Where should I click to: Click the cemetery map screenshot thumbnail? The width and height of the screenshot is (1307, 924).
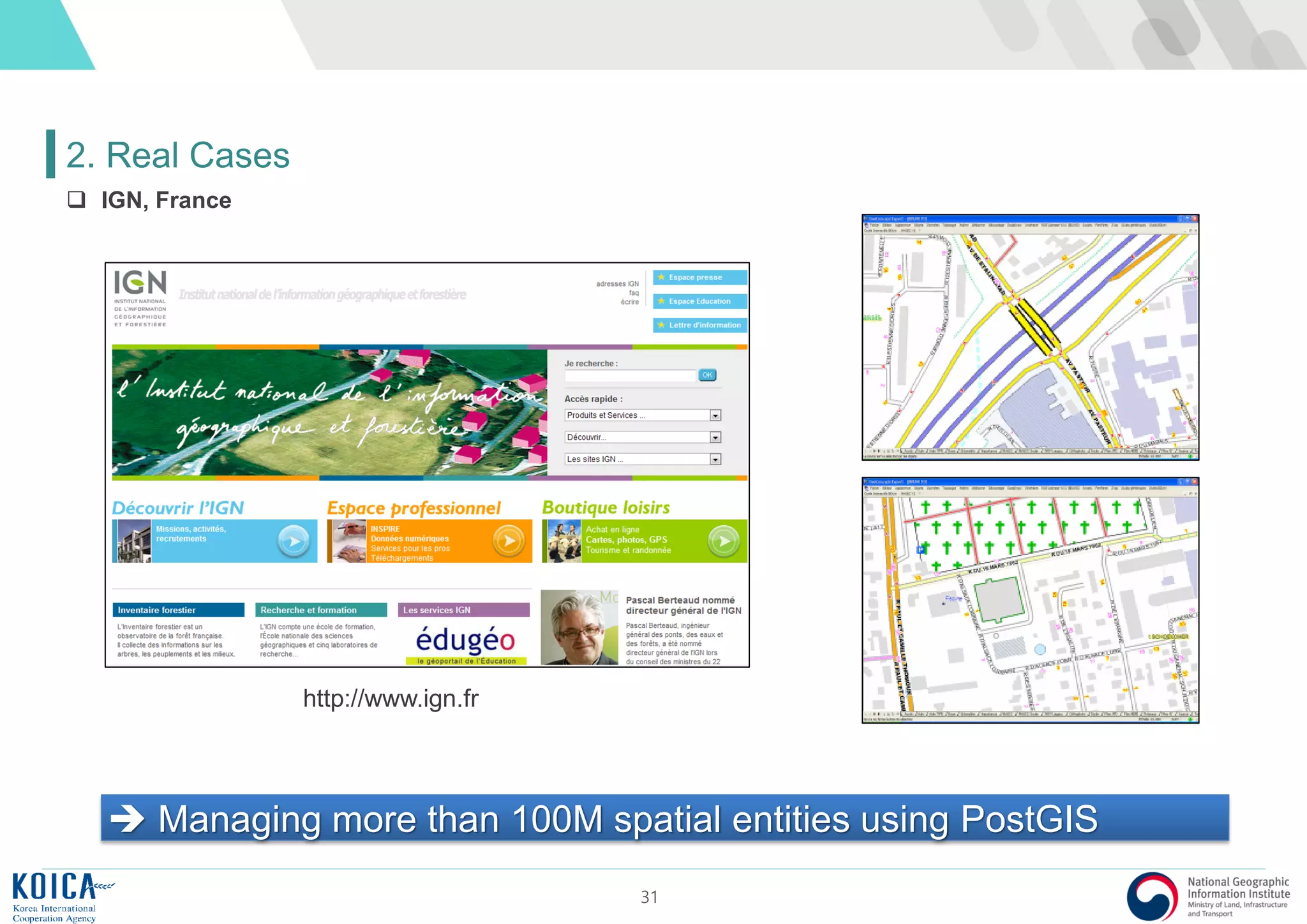pos(1030,600)
